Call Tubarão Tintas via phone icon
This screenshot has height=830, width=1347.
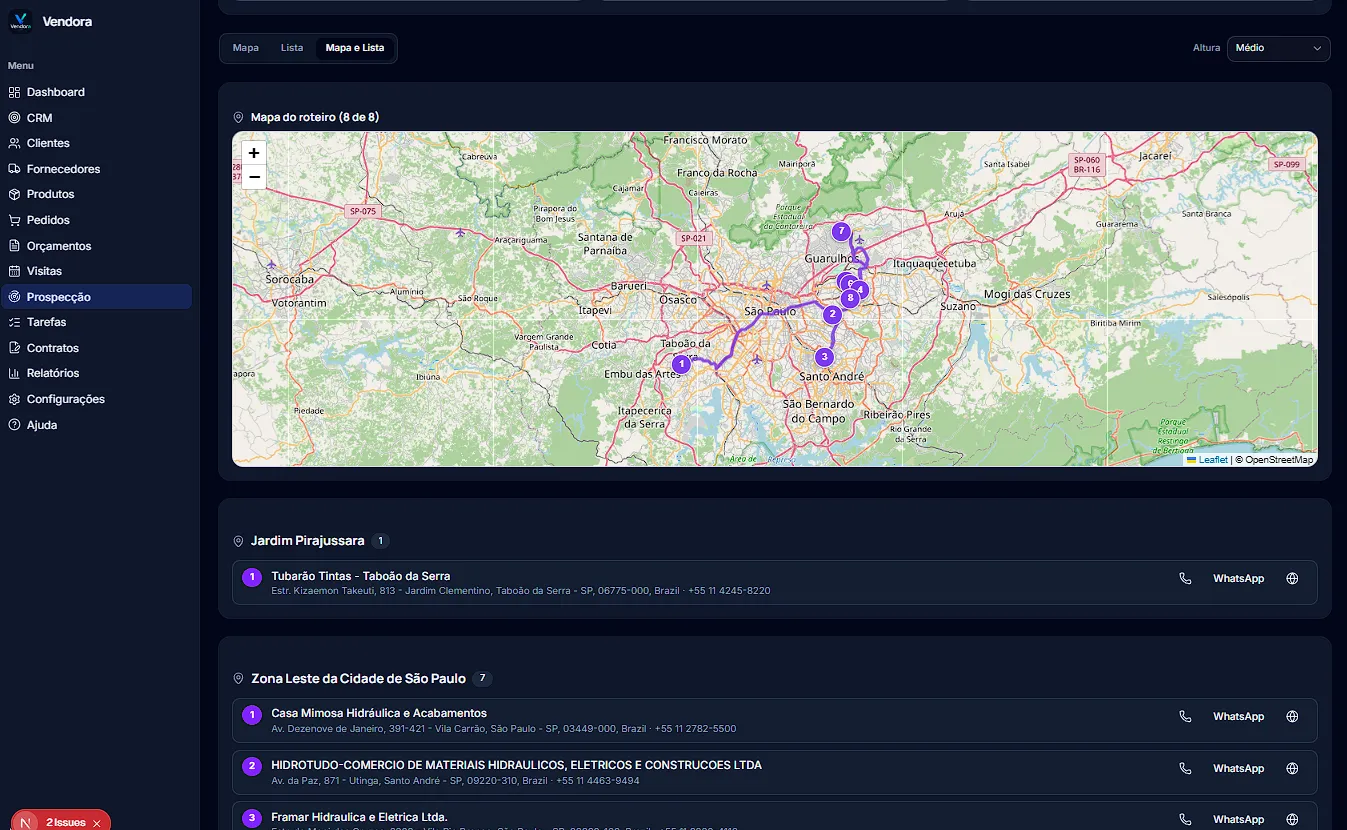[x=1185, y=578]
